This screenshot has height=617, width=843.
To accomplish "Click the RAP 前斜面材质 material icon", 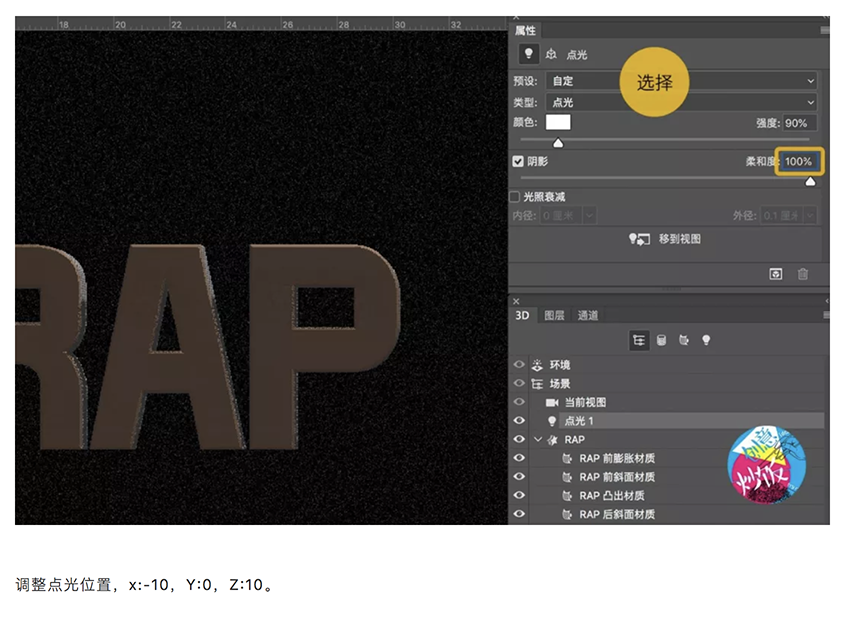I will [567, 477].
